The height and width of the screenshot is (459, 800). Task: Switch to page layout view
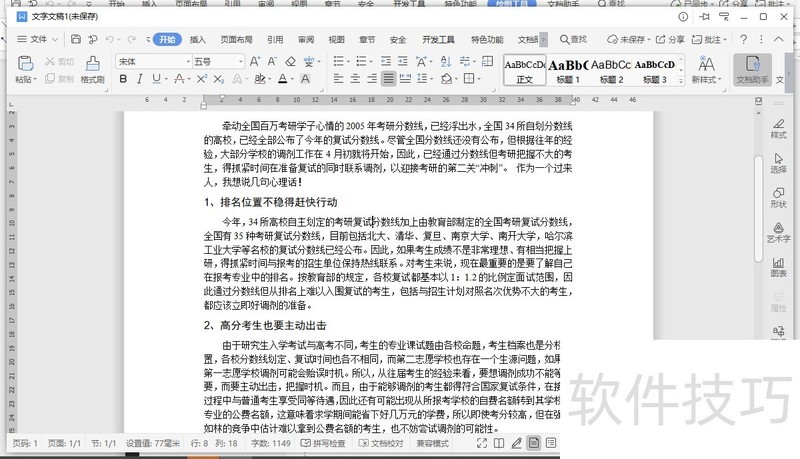coord(534,443)
